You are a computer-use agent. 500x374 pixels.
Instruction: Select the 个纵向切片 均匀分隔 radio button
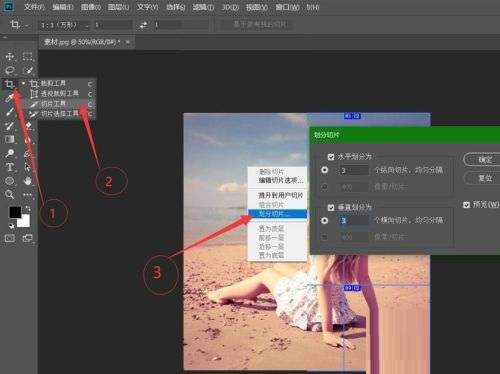pyautogui.click(x=324, y=170)
